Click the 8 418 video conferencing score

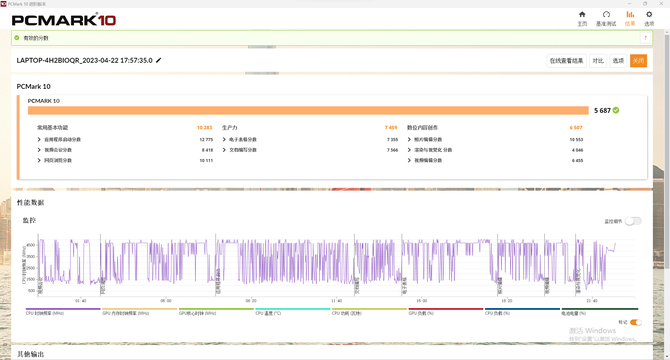click(207, 150)
